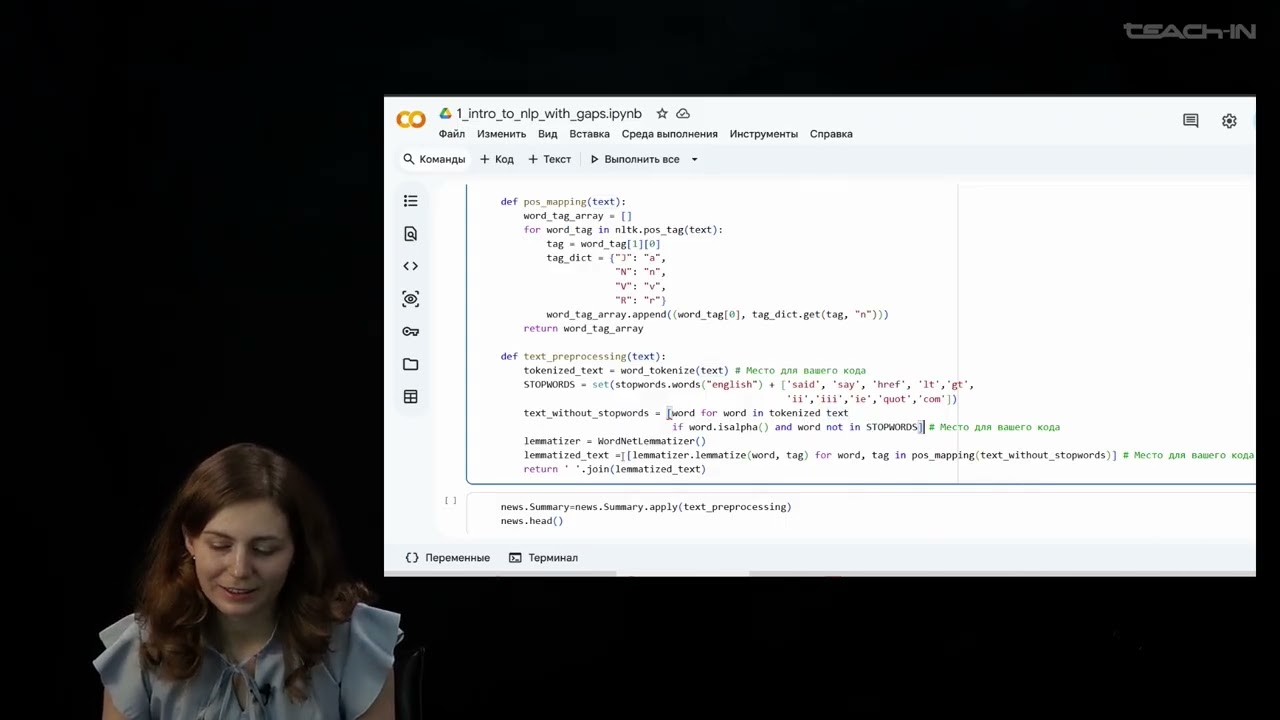Viewport: 1280px width, 720px height.
Task: Click the cloud save status icon
Action: pyautogui.click(x=683, y=114)
